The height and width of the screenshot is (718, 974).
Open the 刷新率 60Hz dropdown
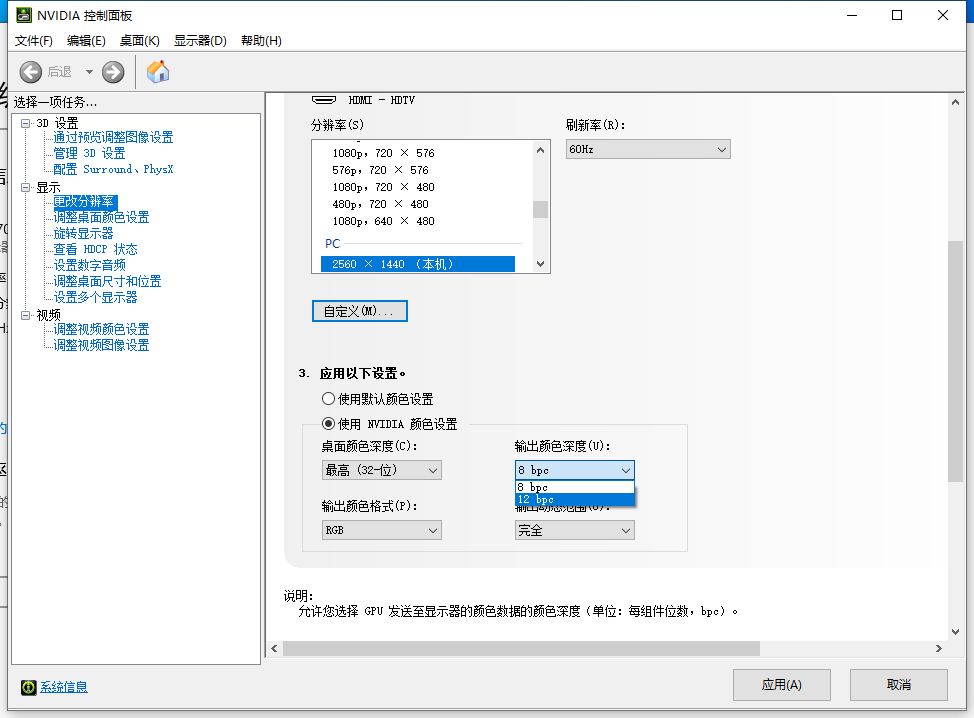648,149
